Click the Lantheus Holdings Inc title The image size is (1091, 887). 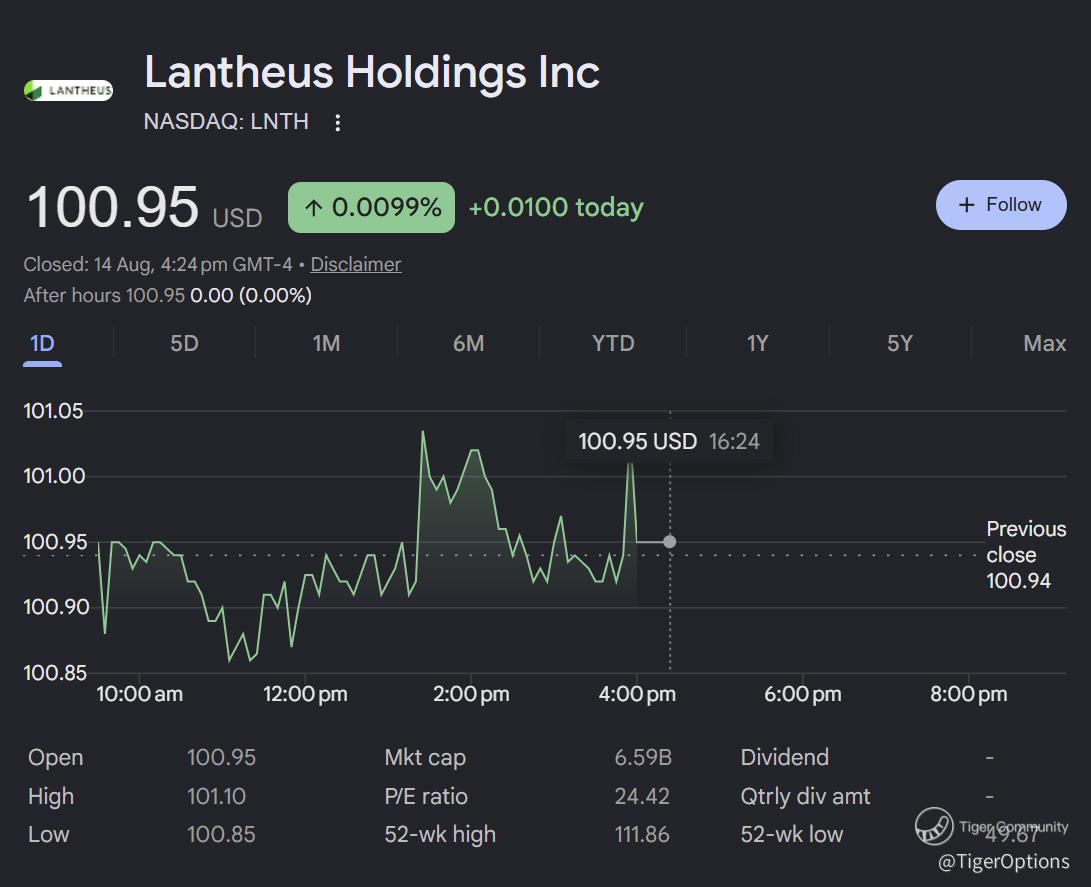pos(372,72)
